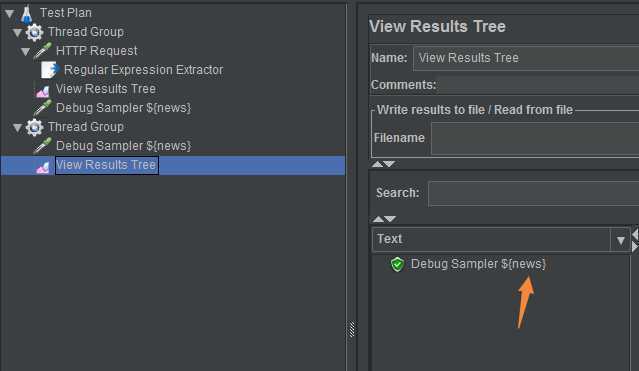The height and width of the screenshot is (371, 639).
Task: Select the first Thread Group gear icon
Action: click(x=34, y=32)
